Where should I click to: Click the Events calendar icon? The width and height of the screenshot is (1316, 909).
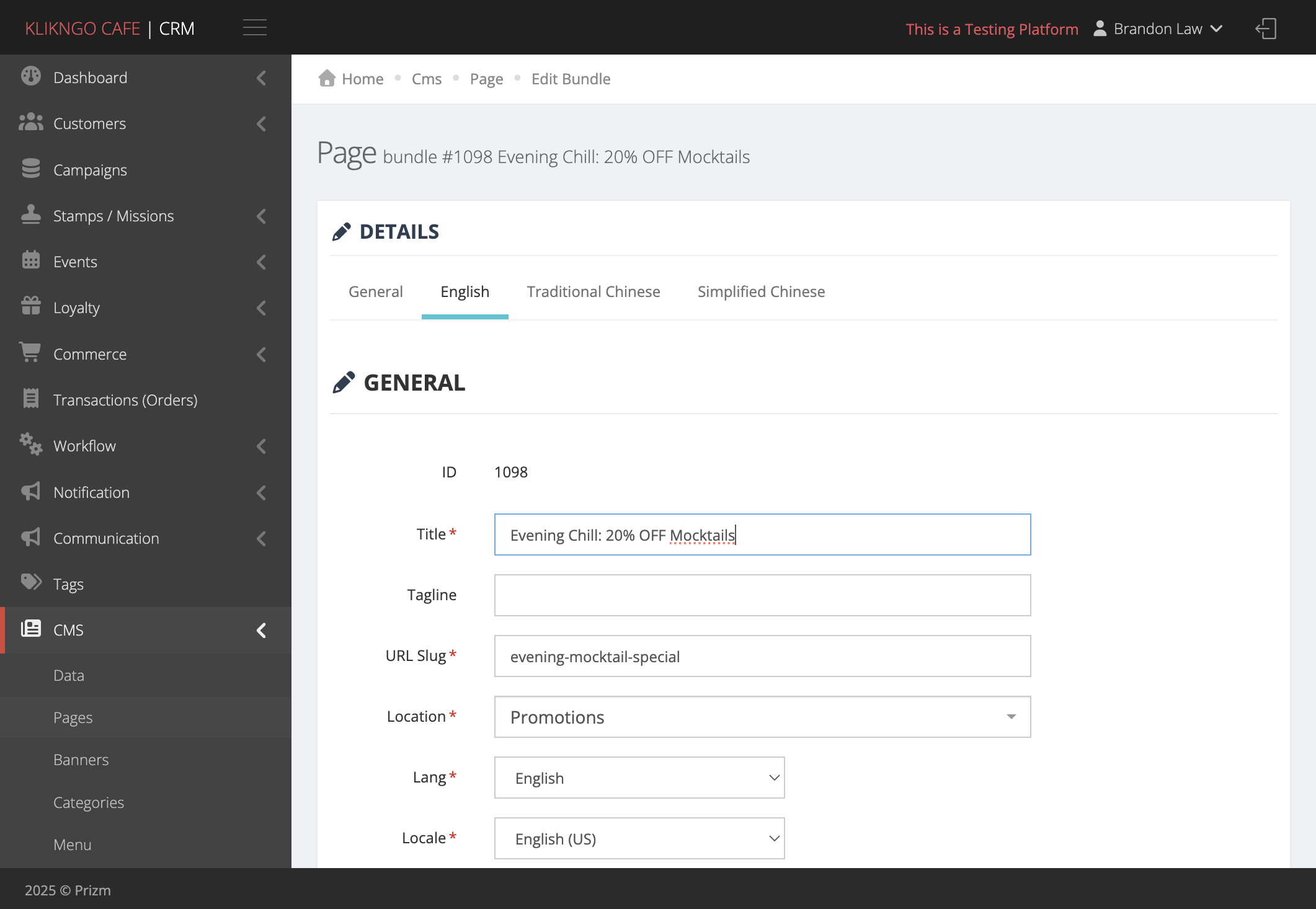pyautogui.click(x=30, y=260)
